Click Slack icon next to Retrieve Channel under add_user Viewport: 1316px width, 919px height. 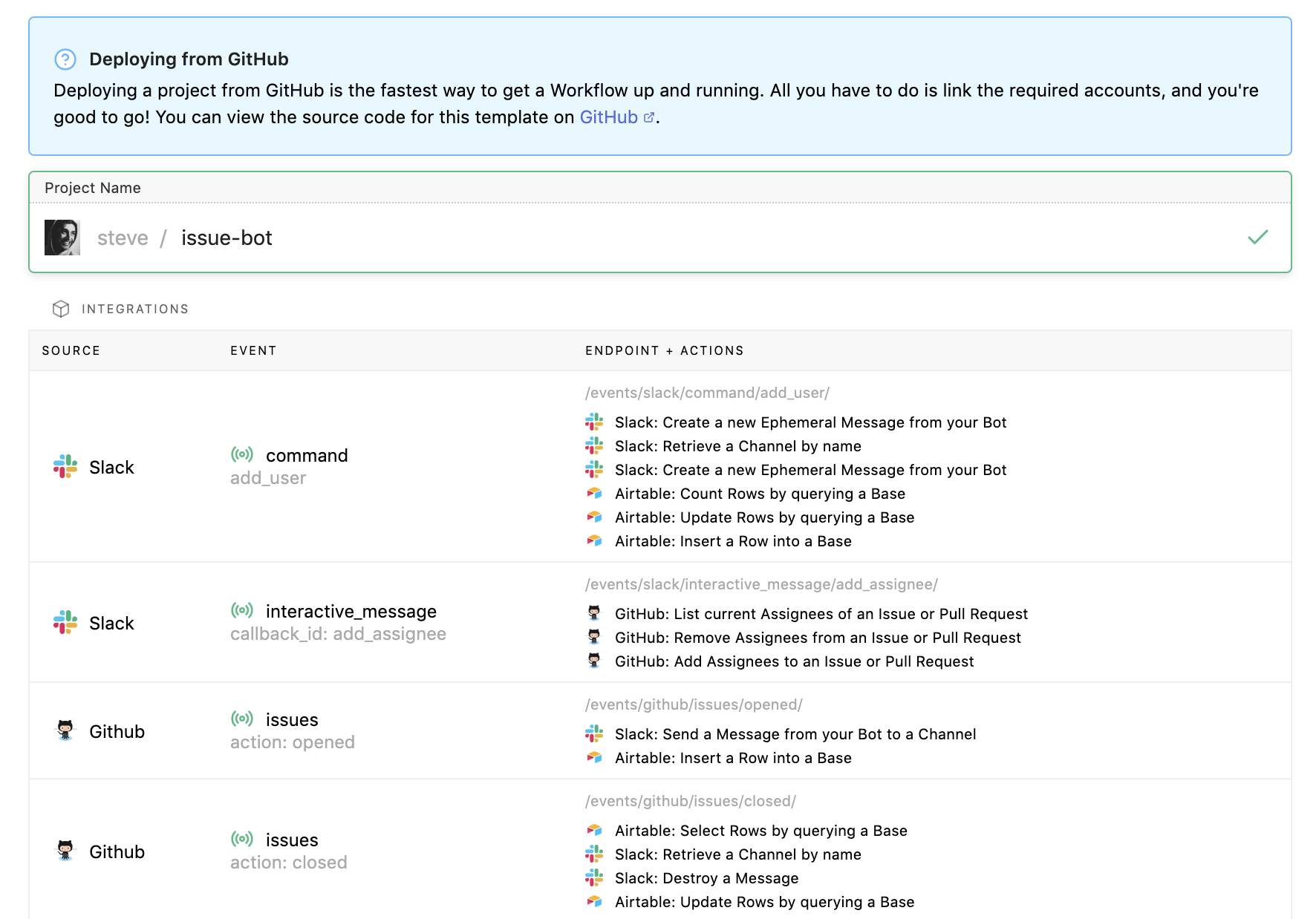(594, 445)
